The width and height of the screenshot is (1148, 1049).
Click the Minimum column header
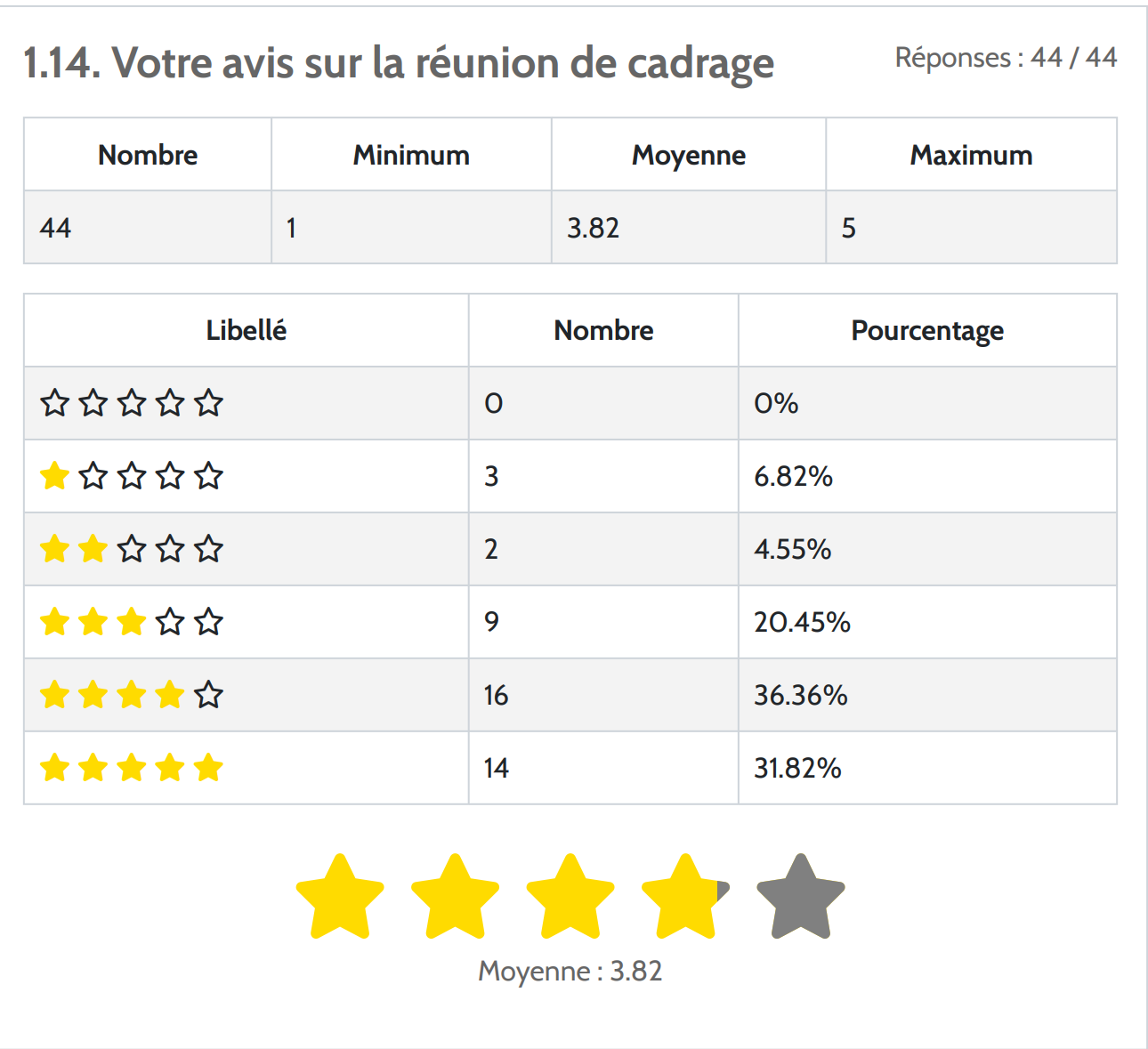(411, 156)
